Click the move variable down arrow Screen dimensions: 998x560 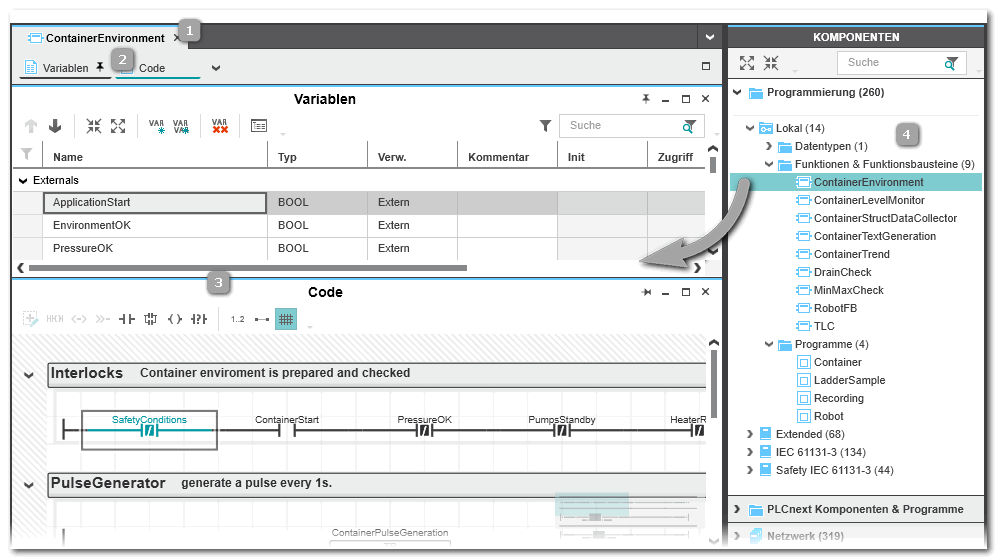55,126
